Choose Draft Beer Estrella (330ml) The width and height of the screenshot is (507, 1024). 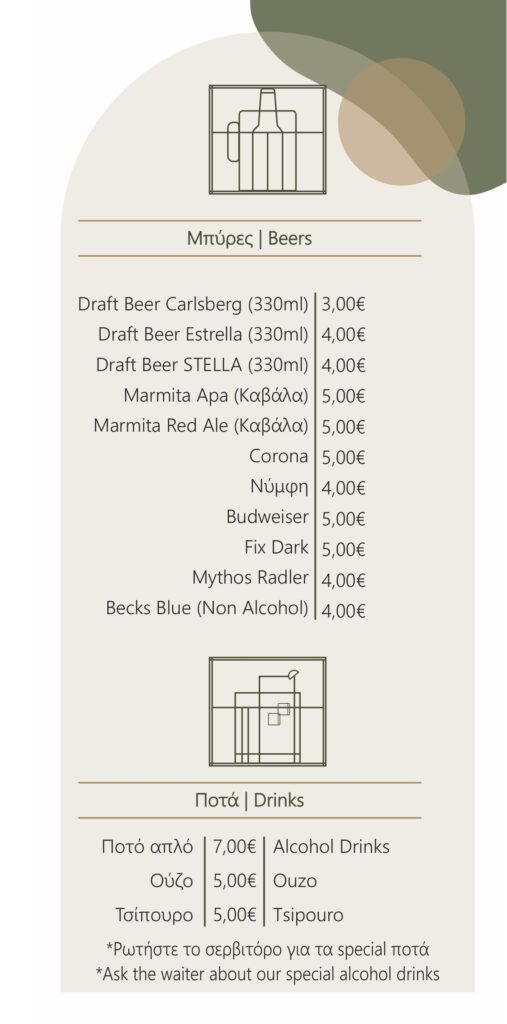coord(203,334)
